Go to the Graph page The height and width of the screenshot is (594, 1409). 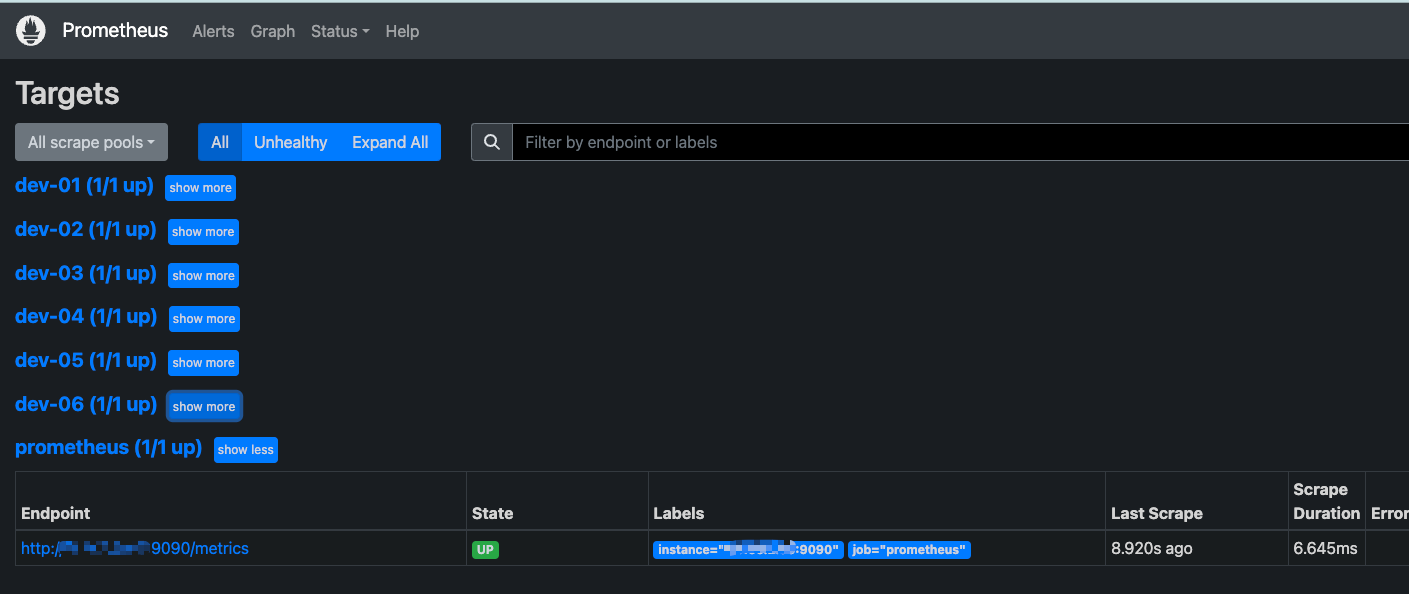[x=273, y=31]
